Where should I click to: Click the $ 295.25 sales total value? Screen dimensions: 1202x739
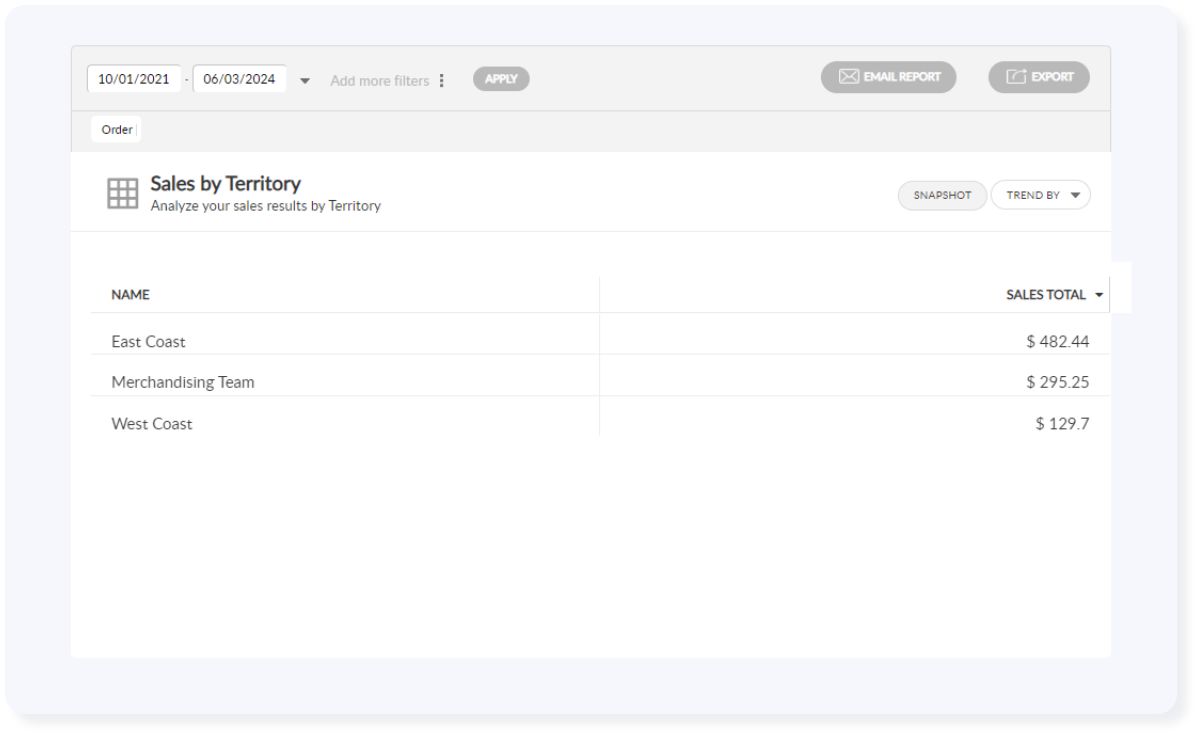click(1057, 382)
